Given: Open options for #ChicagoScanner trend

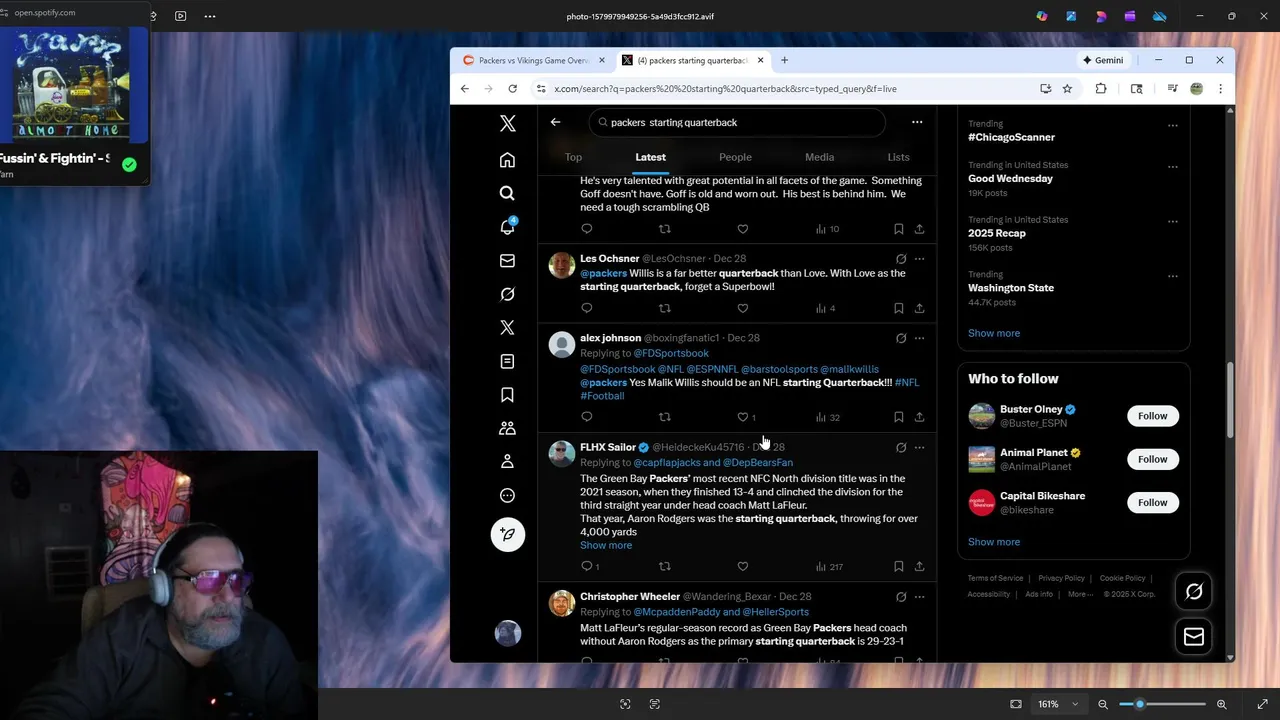Looking at the screenshot, I should pos(1173,125).
